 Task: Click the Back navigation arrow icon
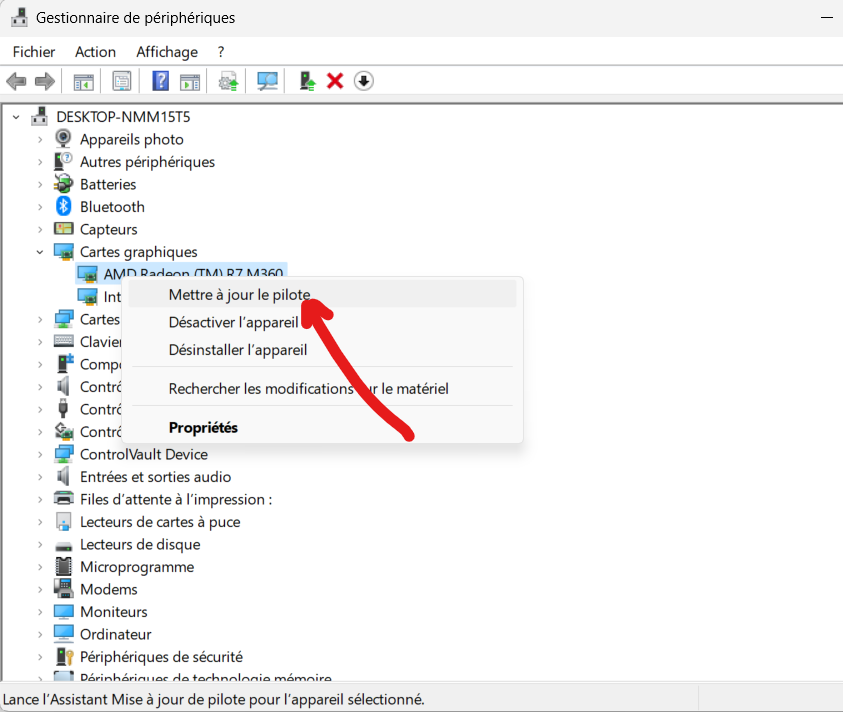coord(16,80)
